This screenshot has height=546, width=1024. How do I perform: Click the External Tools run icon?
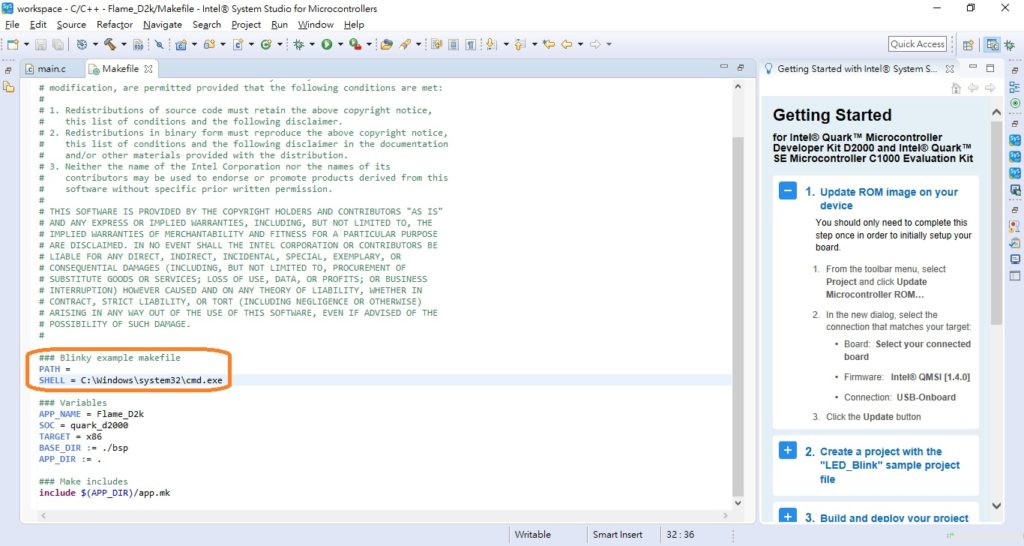click(x=355, y=44)
